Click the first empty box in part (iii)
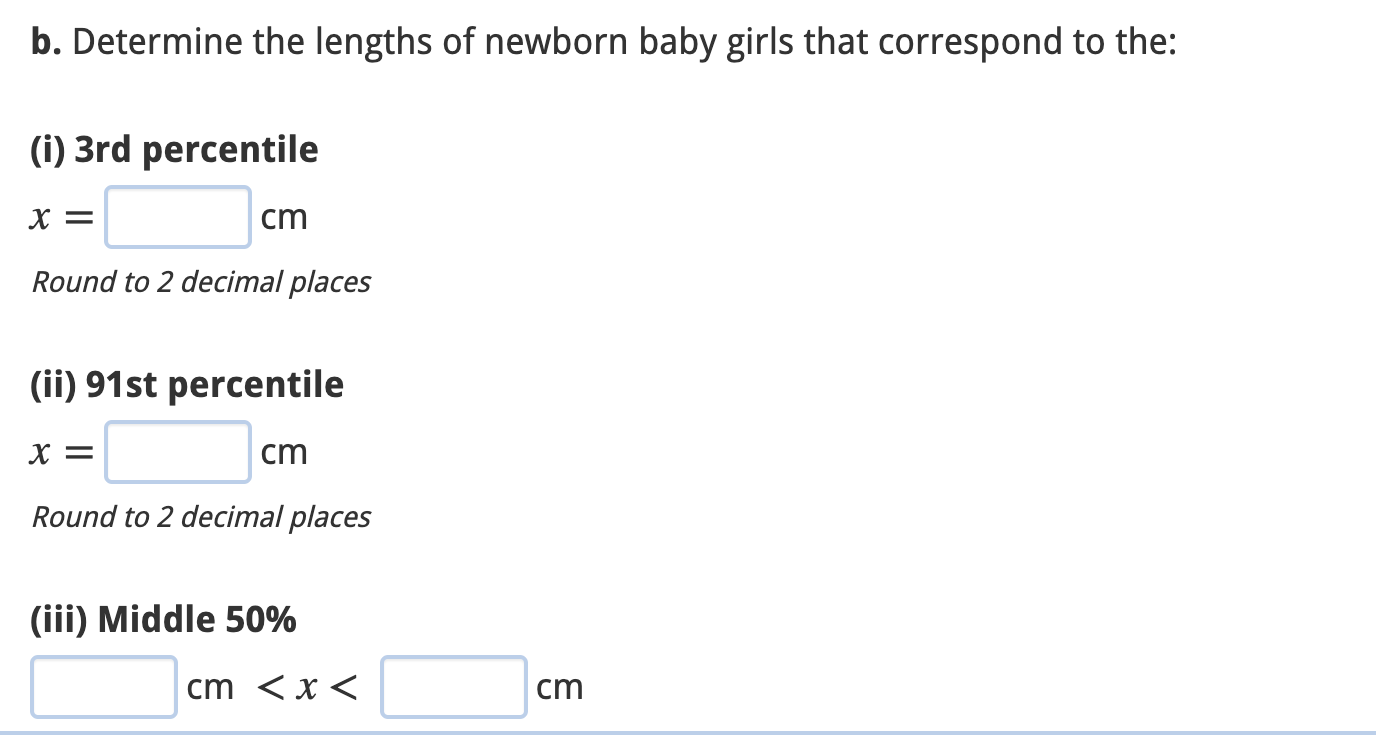The width and height of the screenshot is (1376, 738). [103, 686]
